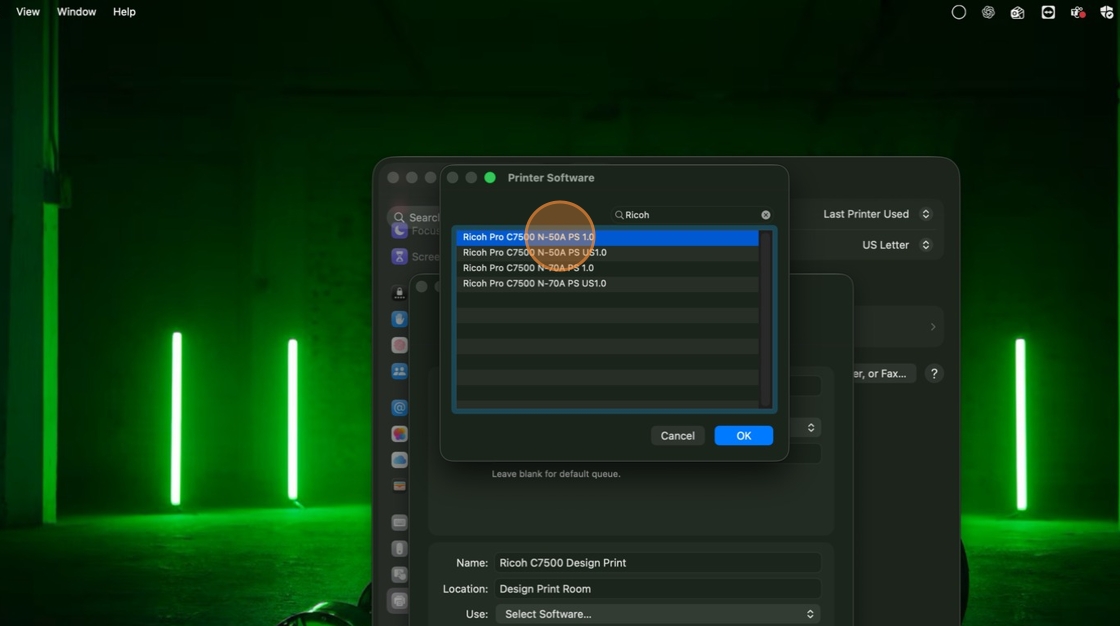
Task: Open Microsoft Teams menu bar icon
Action: [1078, 12]
